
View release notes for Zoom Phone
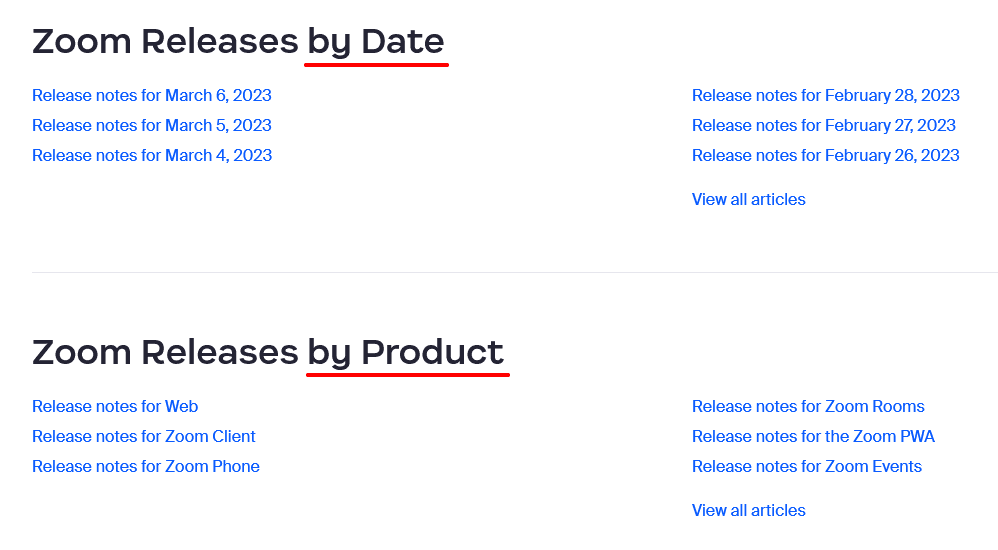coord(146,467)
